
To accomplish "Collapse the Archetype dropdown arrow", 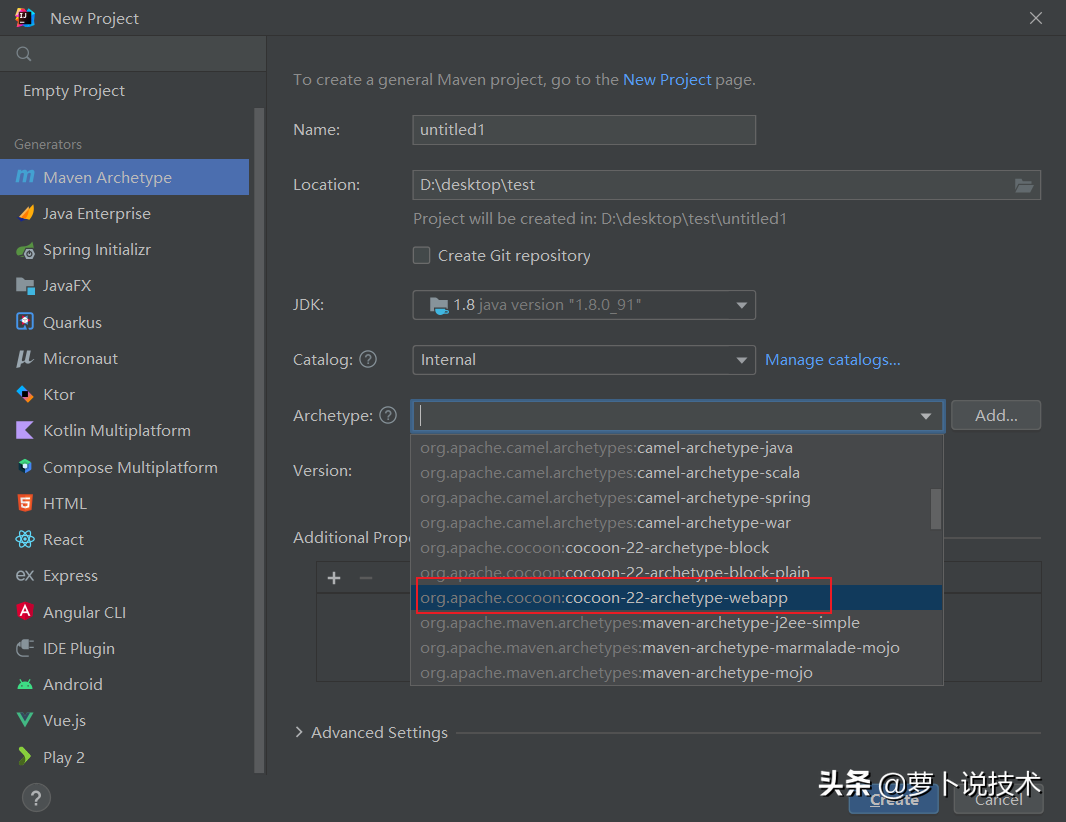I will [x=926, y=416].
